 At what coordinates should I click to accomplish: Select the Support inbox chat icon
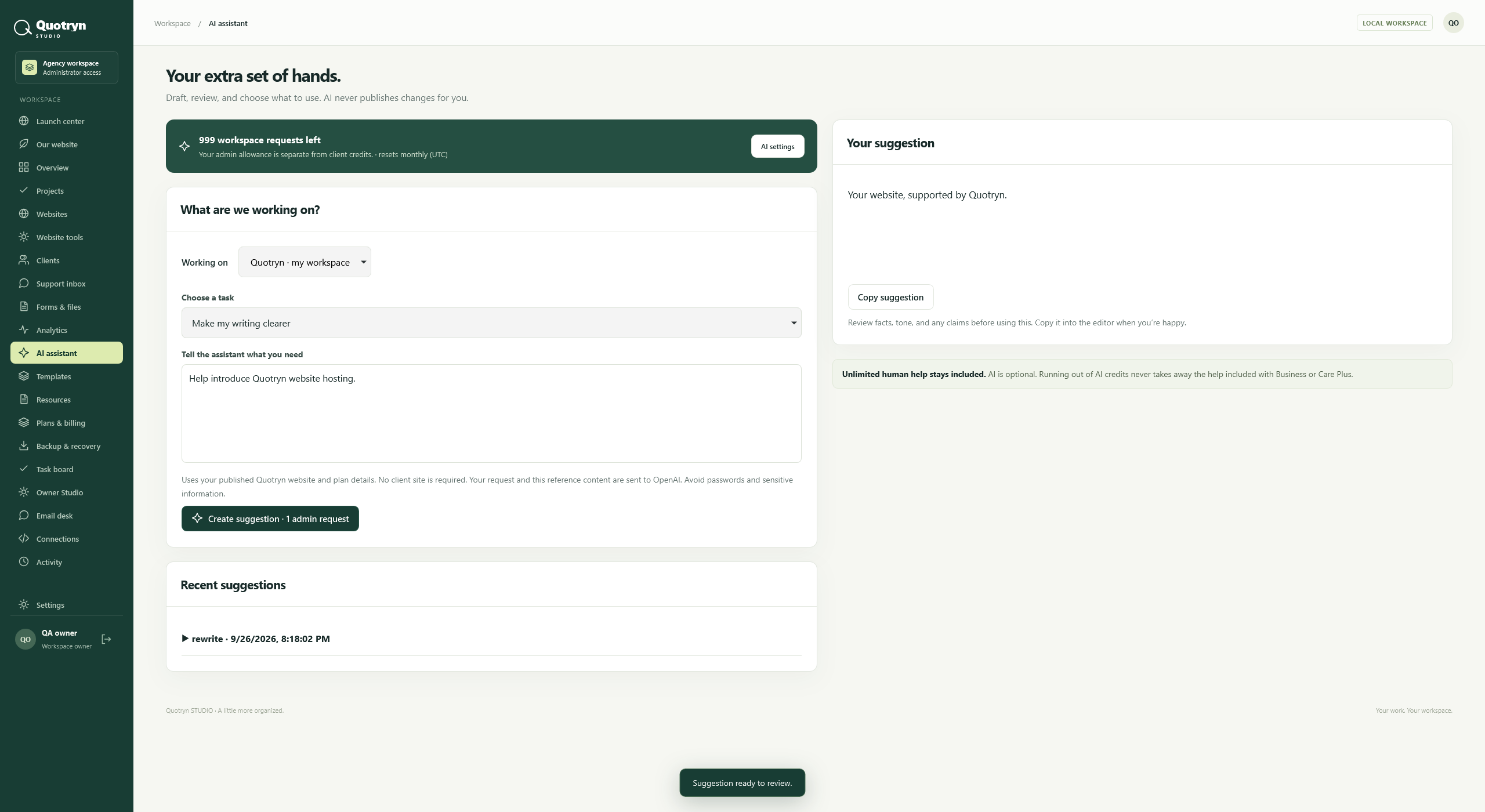coord(24,283)
